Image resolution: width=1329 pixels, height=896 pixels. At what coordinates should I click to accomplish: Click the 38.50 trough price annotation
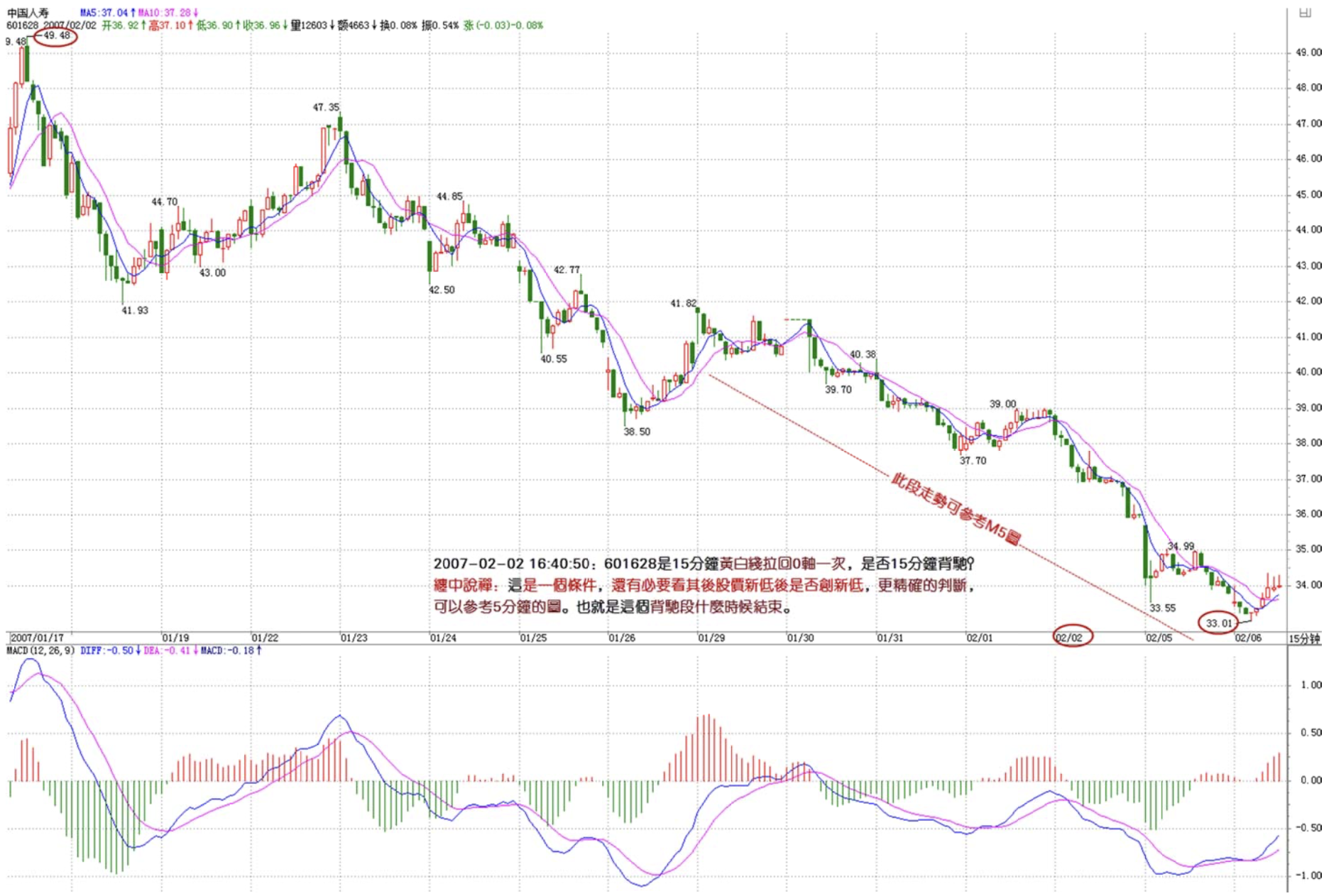click(x=637, y=432)
